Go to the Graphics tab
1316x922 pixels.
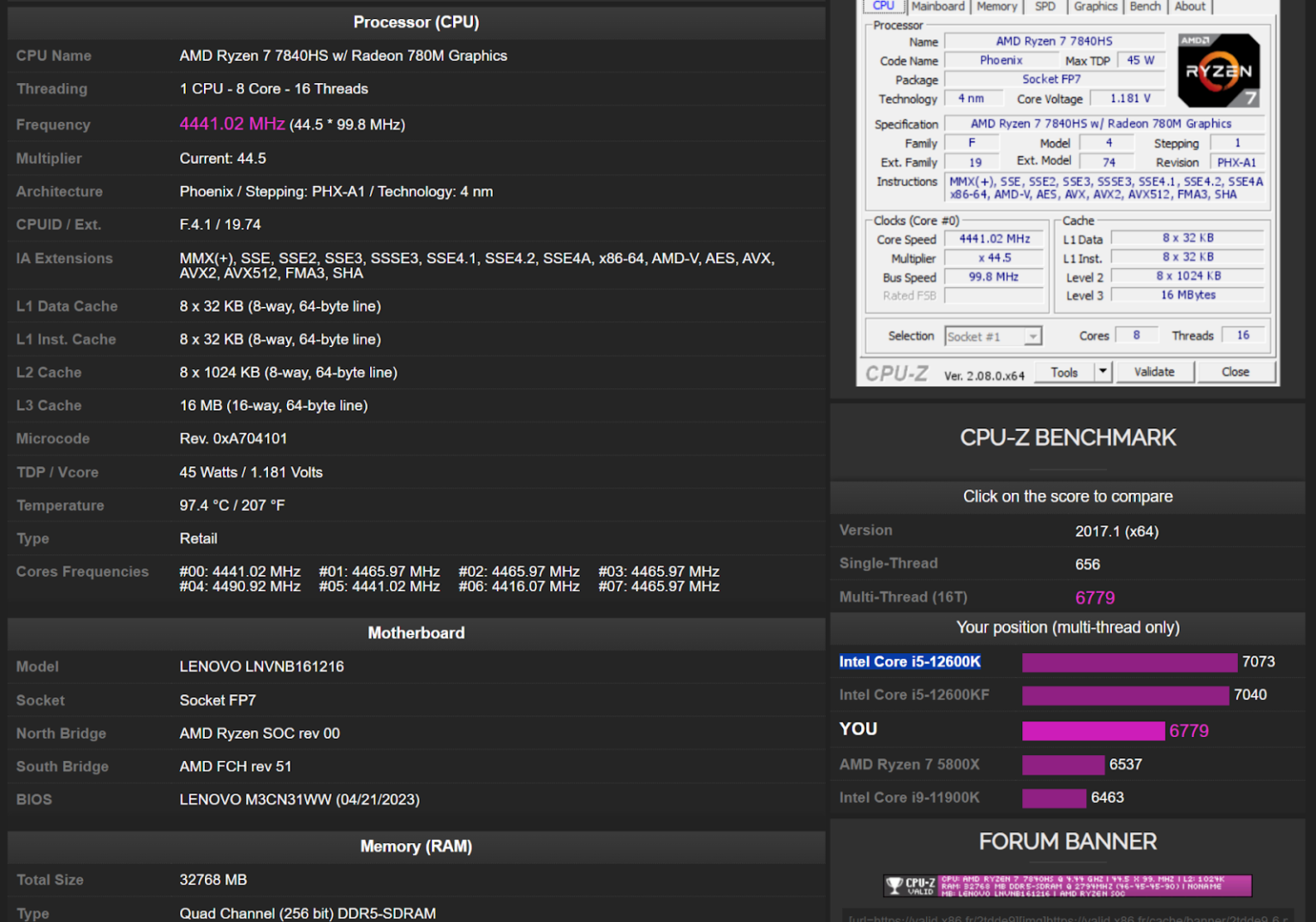(x=1095, y=7)
